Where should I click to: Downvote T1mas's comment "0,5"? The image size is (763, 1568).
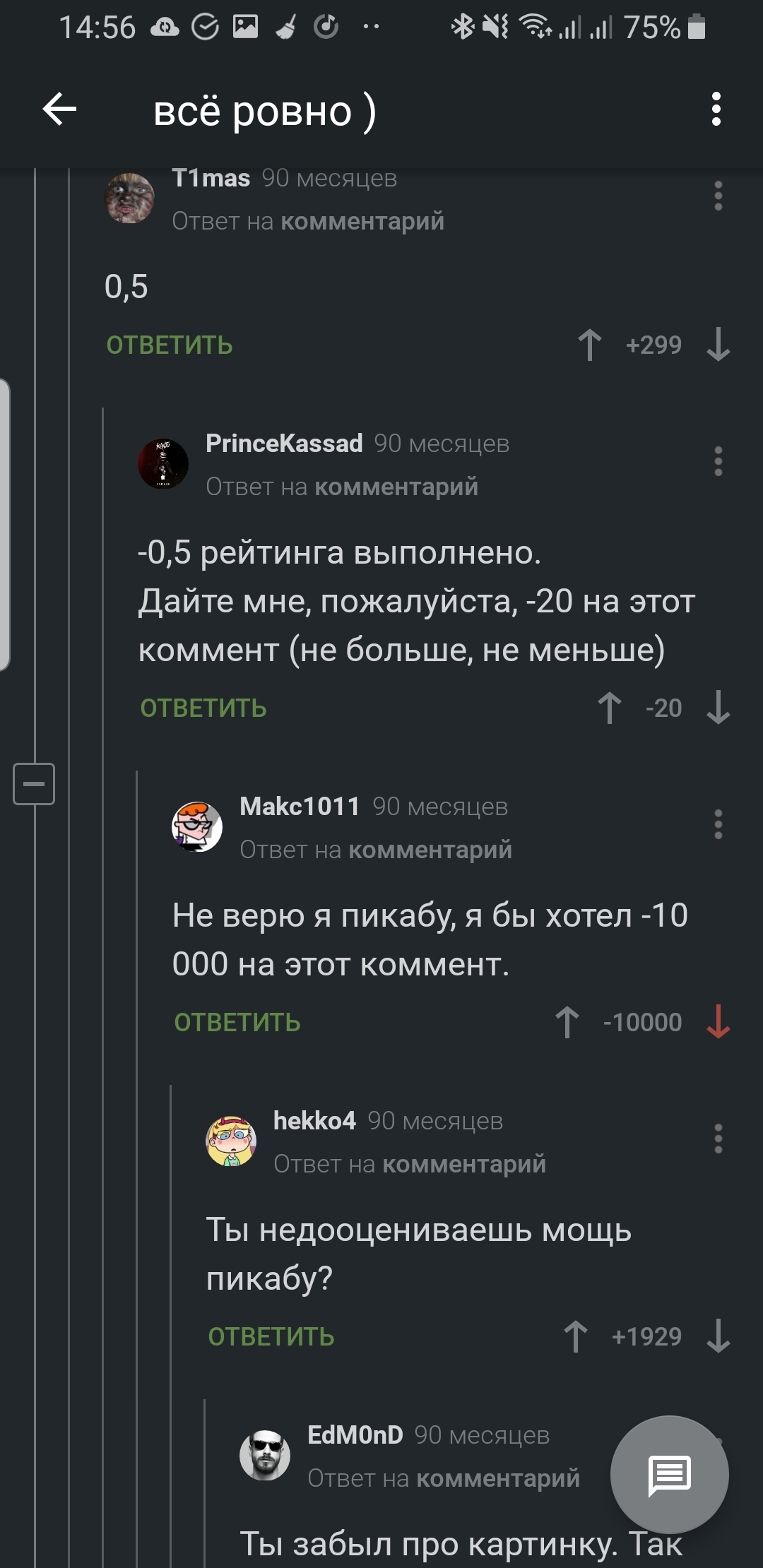coord(718,345)
